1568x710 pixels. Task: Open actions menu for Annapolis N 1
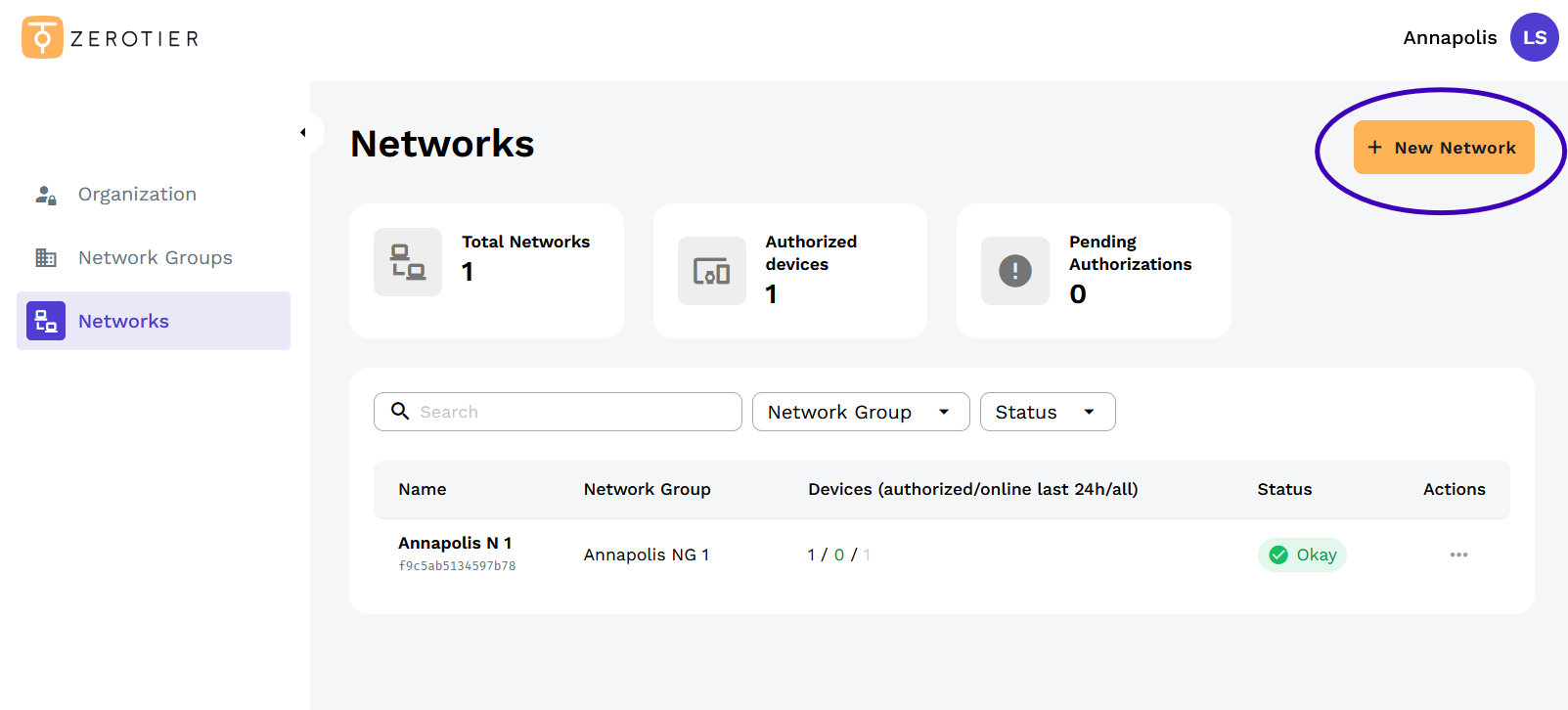click(x=1458, y=555)
